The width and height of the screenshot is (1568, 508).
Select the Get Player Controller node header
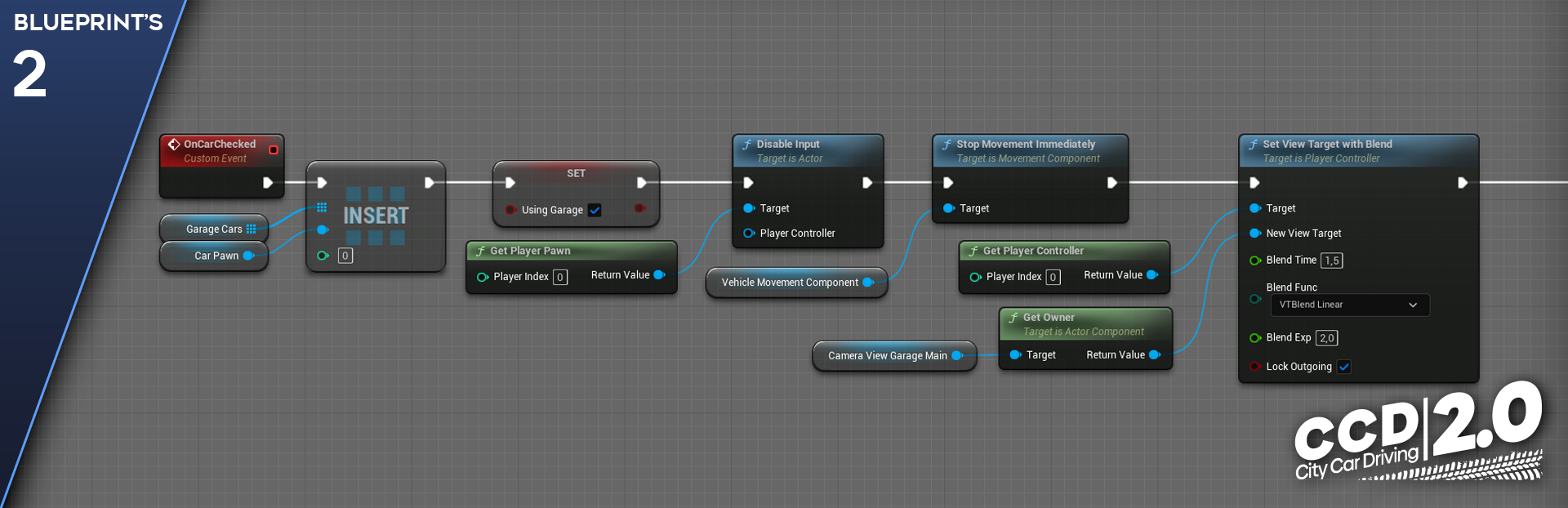click(x=1033, y=251)
